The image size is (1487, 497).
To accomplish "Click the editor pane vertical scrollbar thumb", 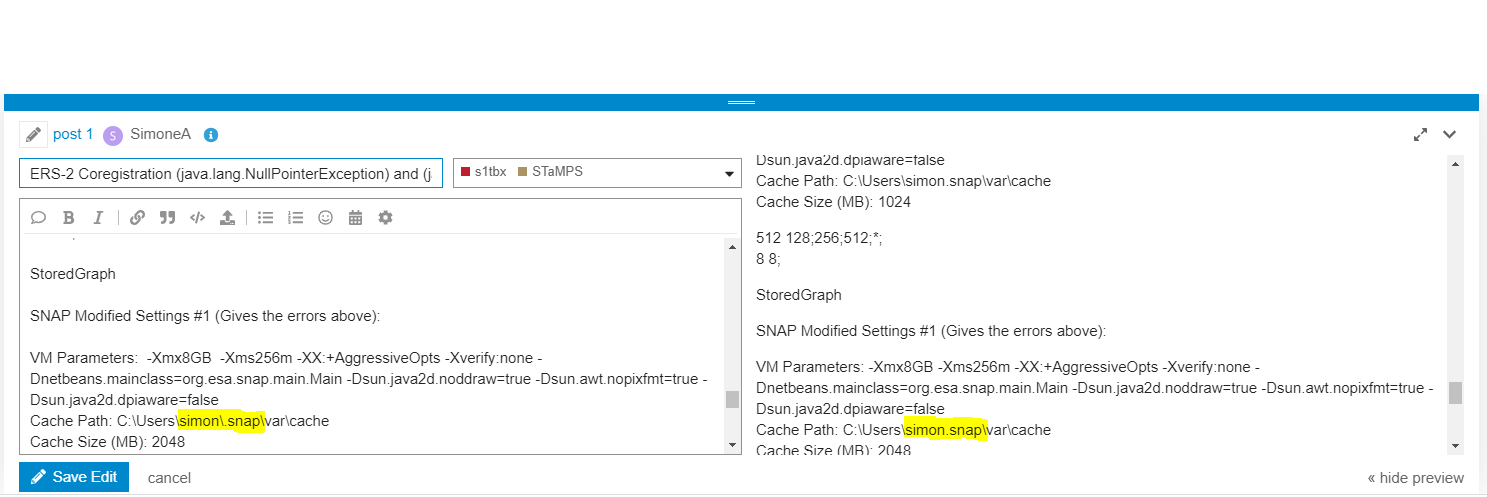I will tap(732, 400).
